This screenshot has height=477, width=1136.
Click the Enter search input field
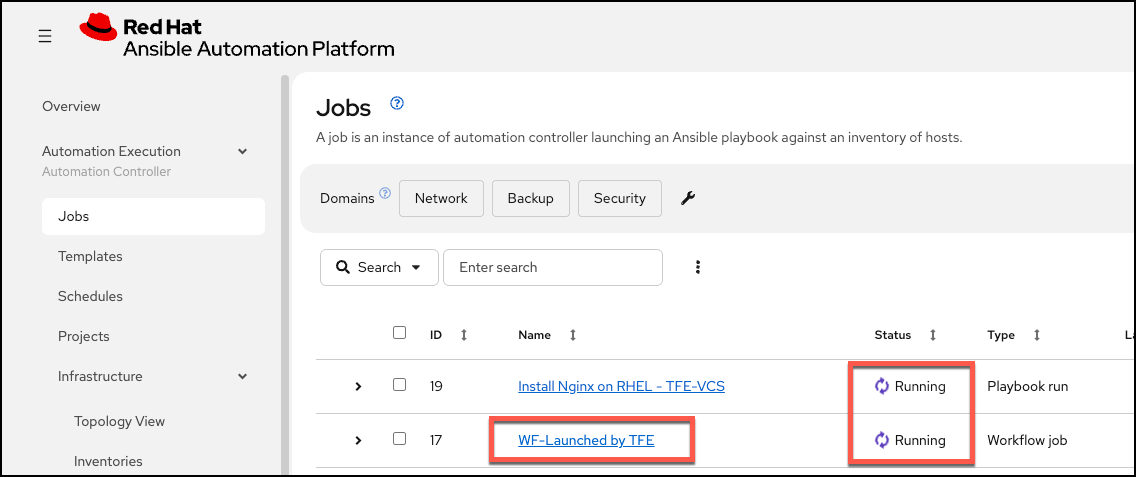(553, 267)
